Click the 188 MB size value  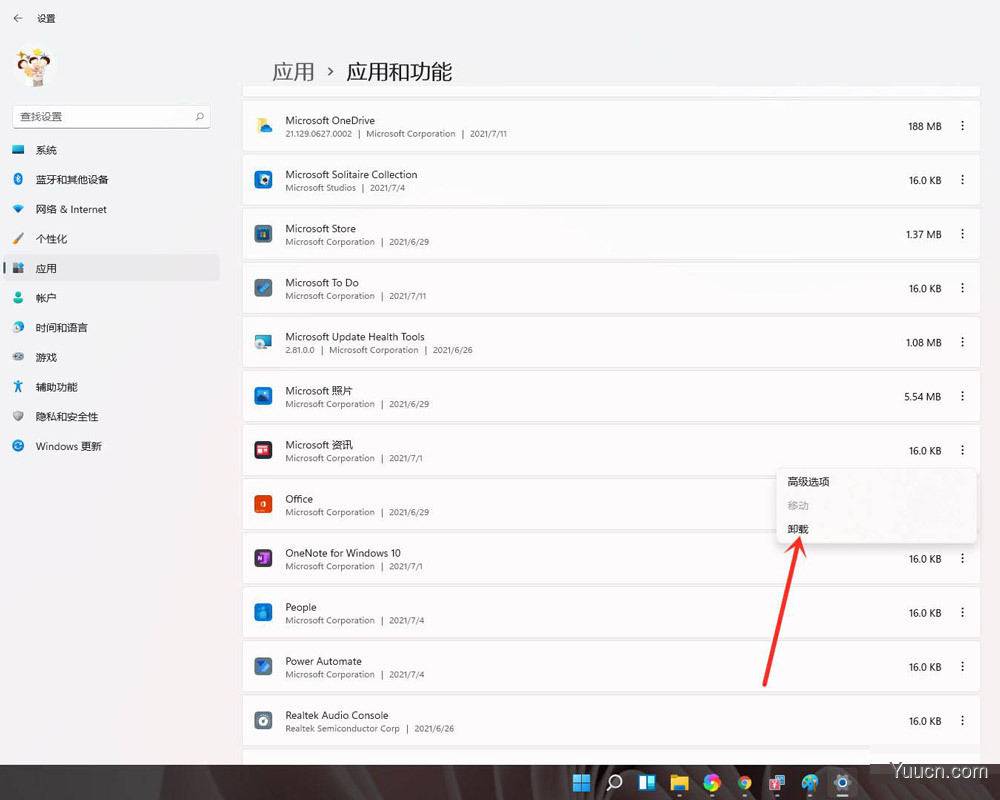925,126
